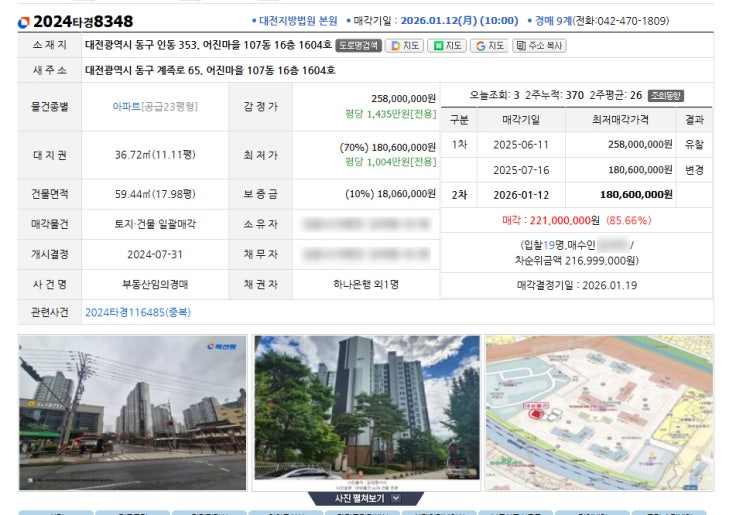The image size is (743, 515).
Task: Open the Google map button
Action: click(x=489, y=45)
